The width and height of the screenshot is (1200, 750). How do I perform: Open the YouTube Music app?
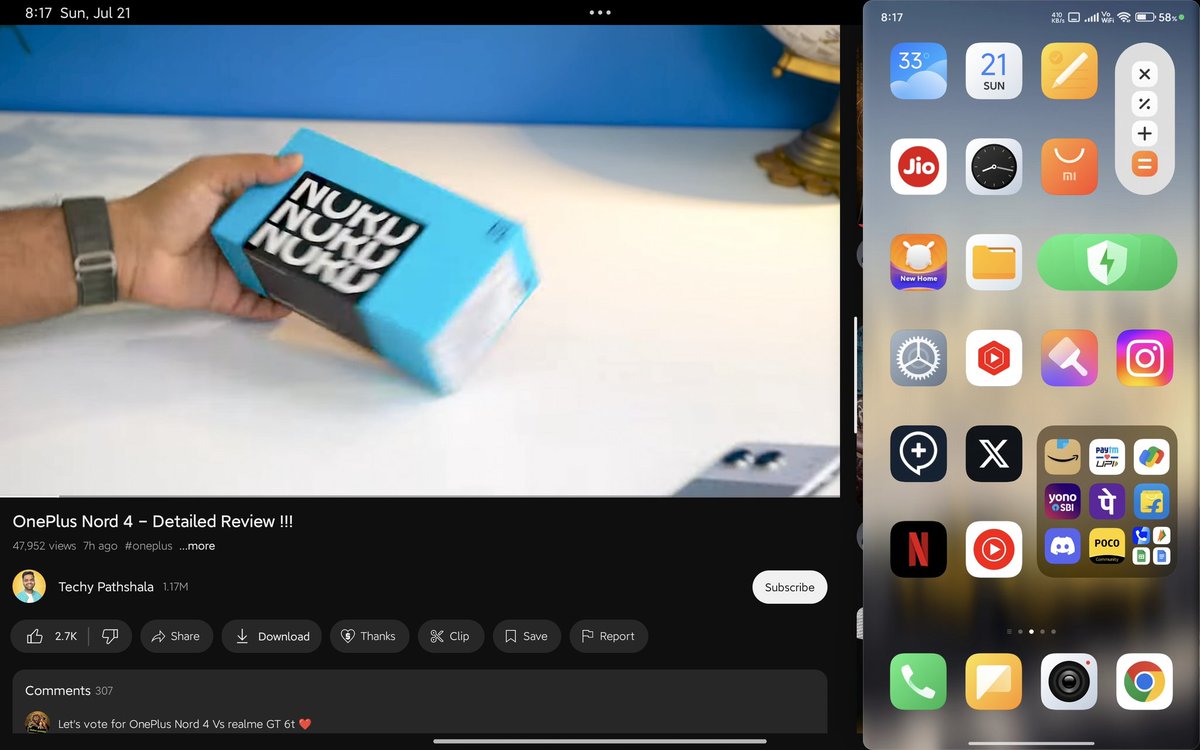(994, 549)
